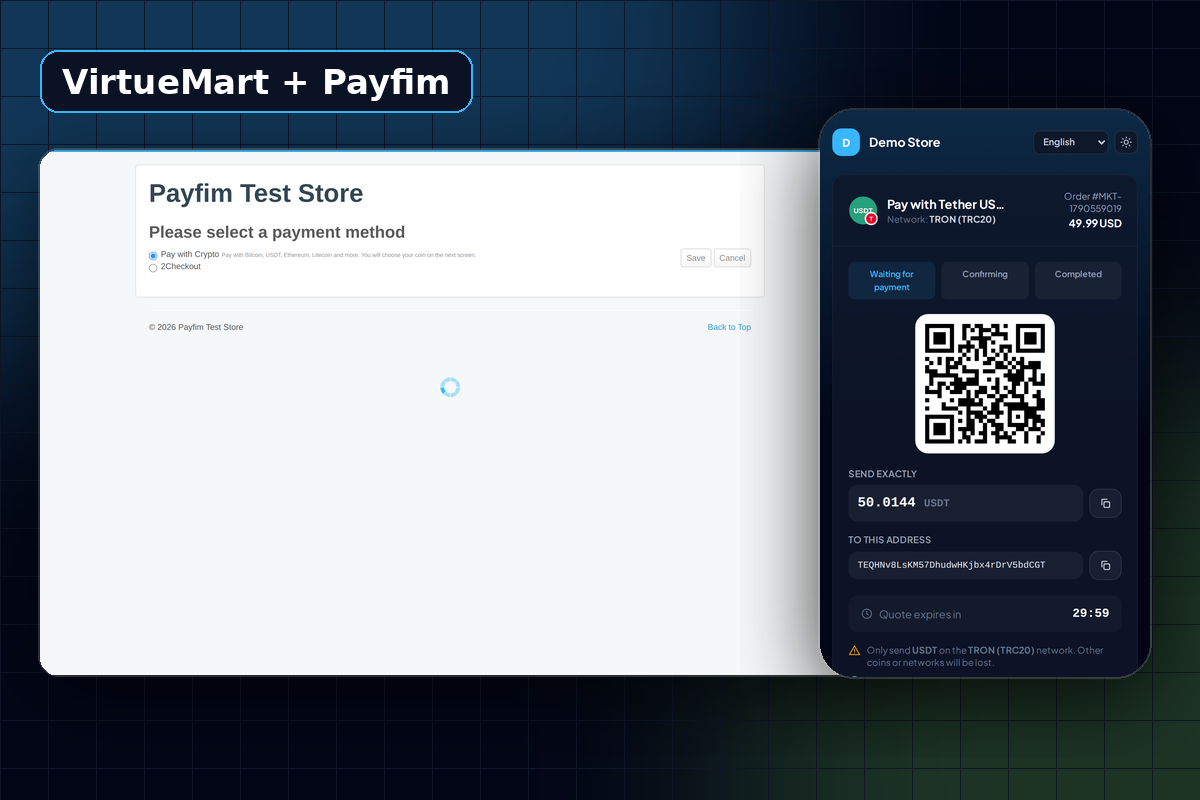
Task: Click the clock icon beside Quote expires in
Action: point(867,614)
